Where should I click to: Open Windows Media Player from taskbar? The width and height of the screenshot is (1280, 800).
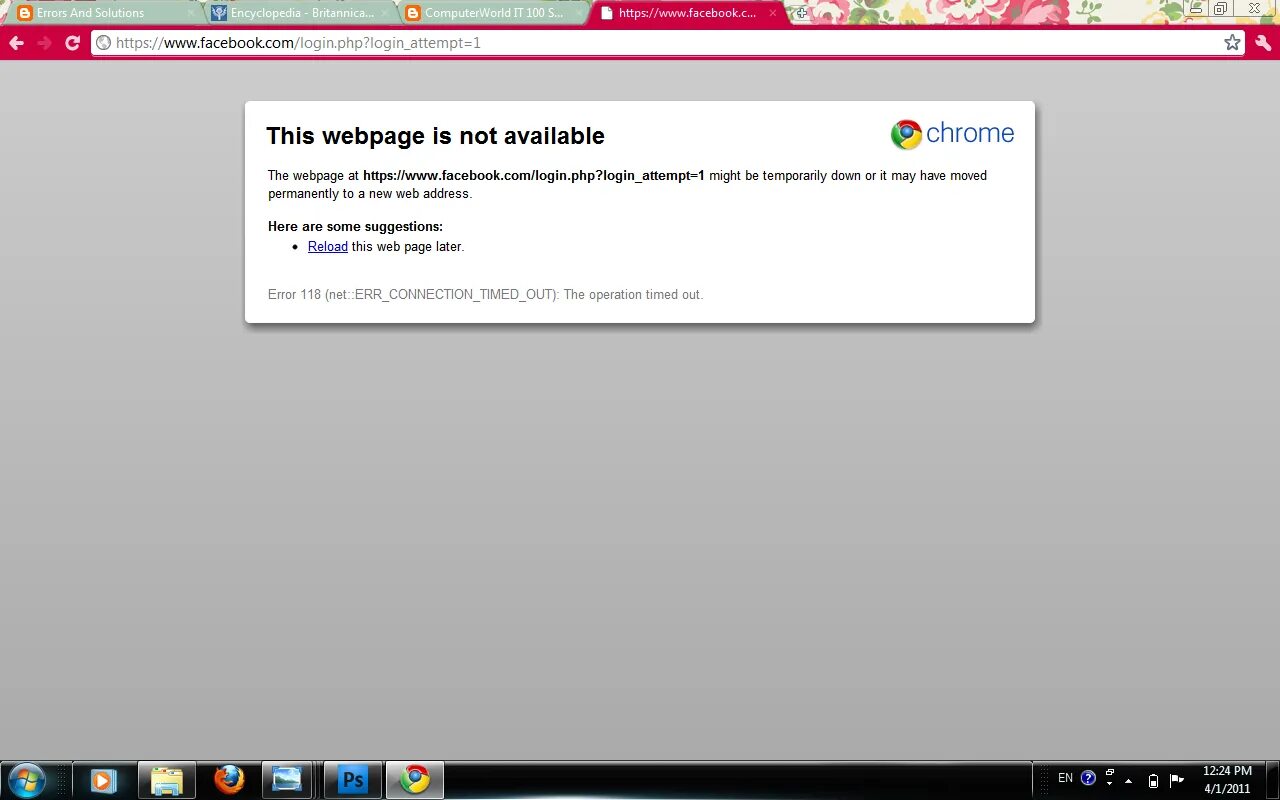pyautogui.click(x=103, y=780)
